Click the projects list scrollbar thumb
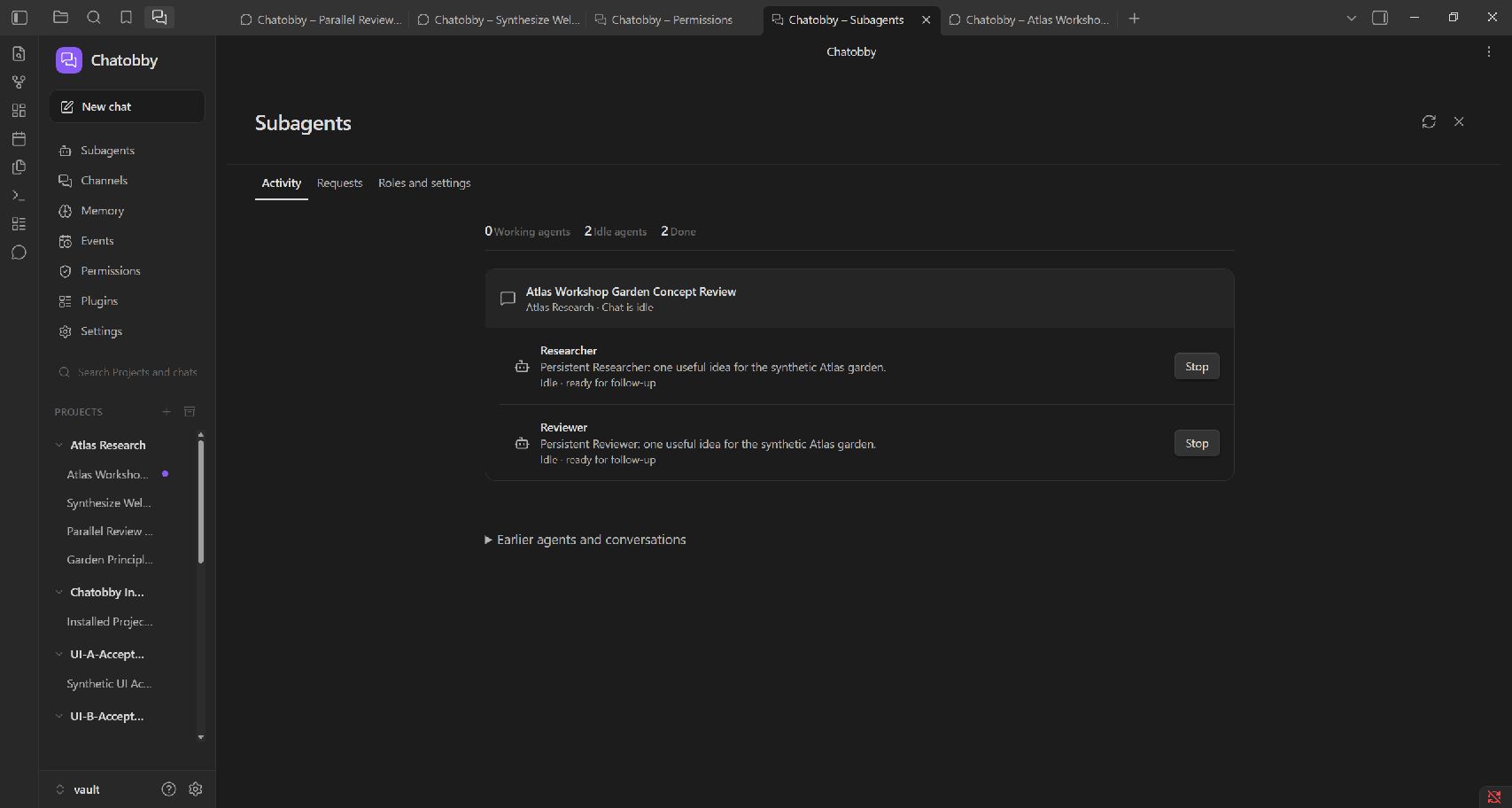The height and width of the screenshot is (808, 1512). pyautogui.click(x=201, y=501)
